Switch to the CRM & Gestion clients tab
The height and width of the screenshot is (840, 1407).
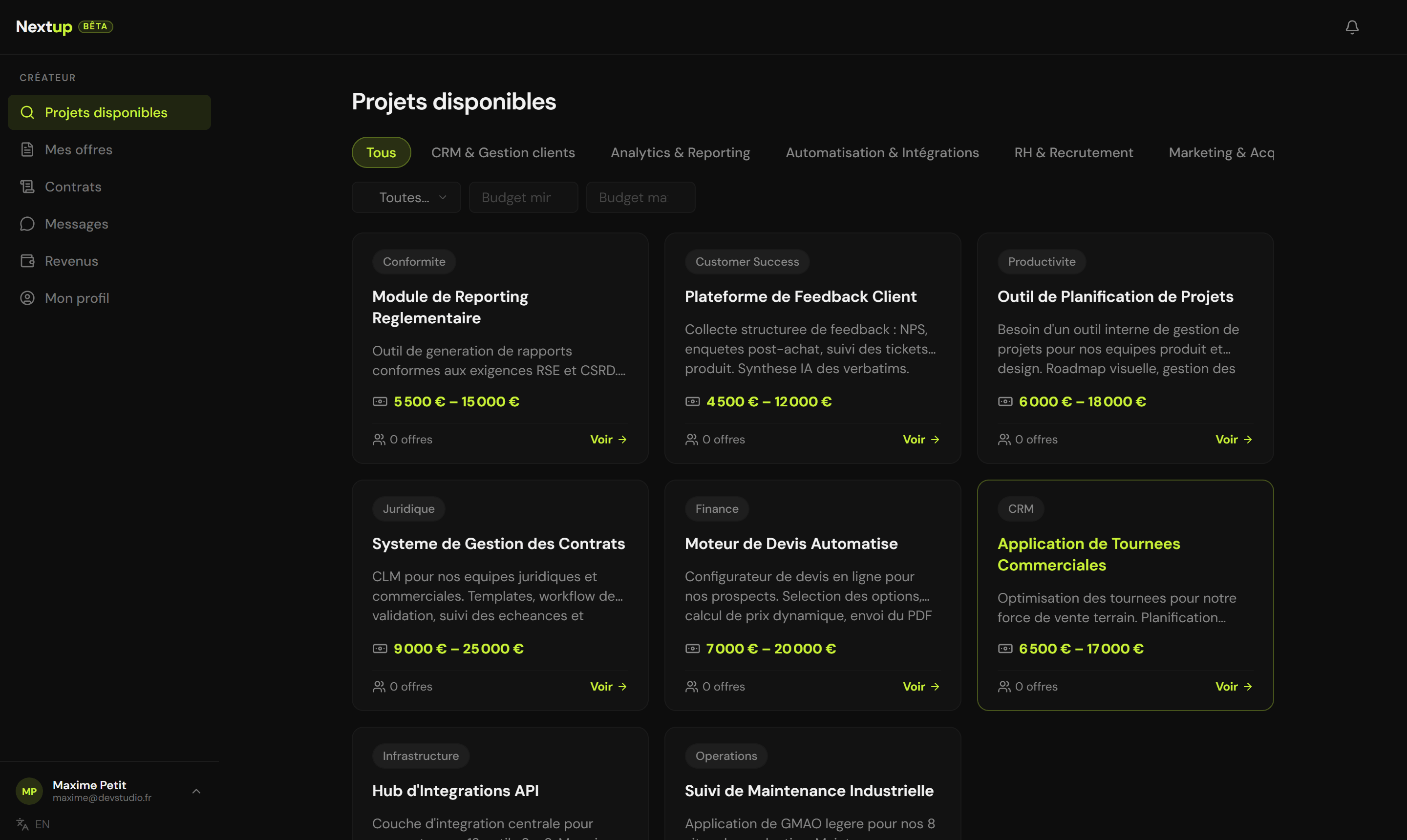click(x=503, y=152)
